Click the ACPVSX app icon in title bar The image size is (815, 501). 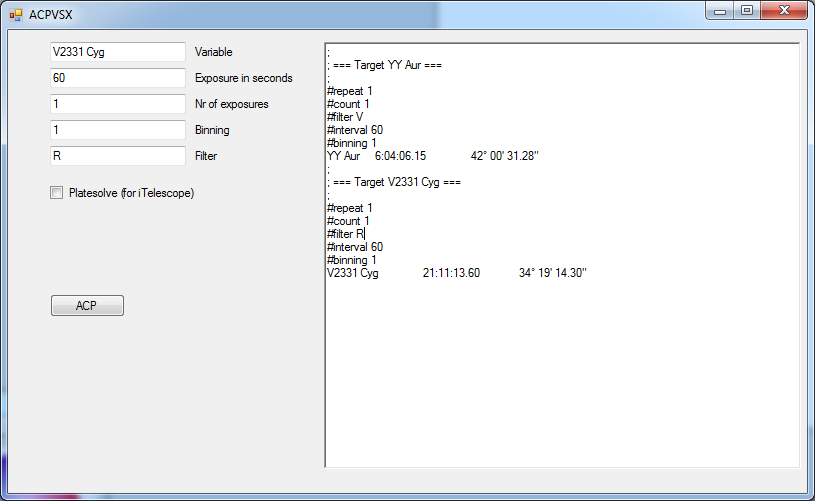click(x=16, y=15)
